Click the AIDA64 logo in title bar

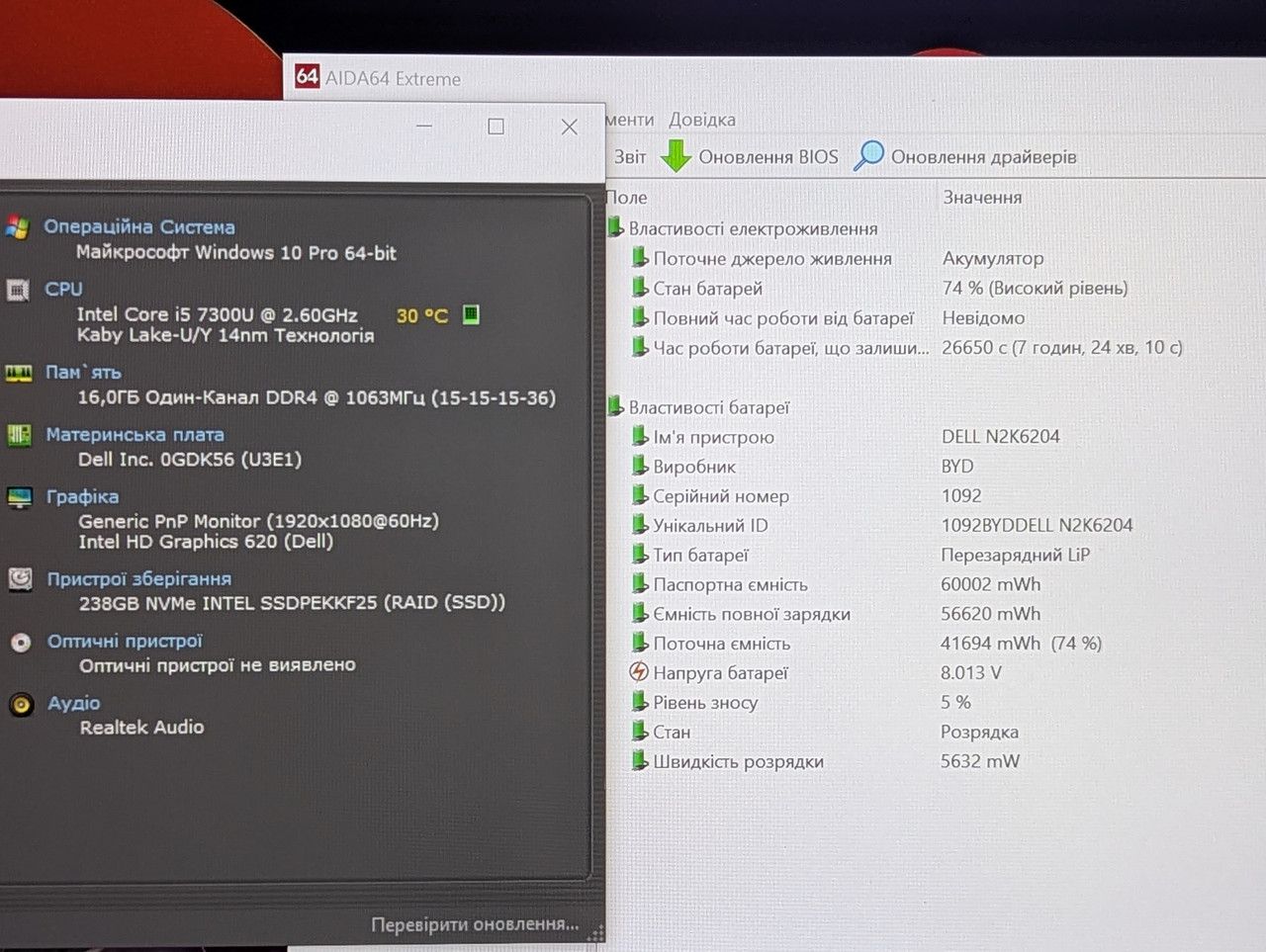(308, 76)
